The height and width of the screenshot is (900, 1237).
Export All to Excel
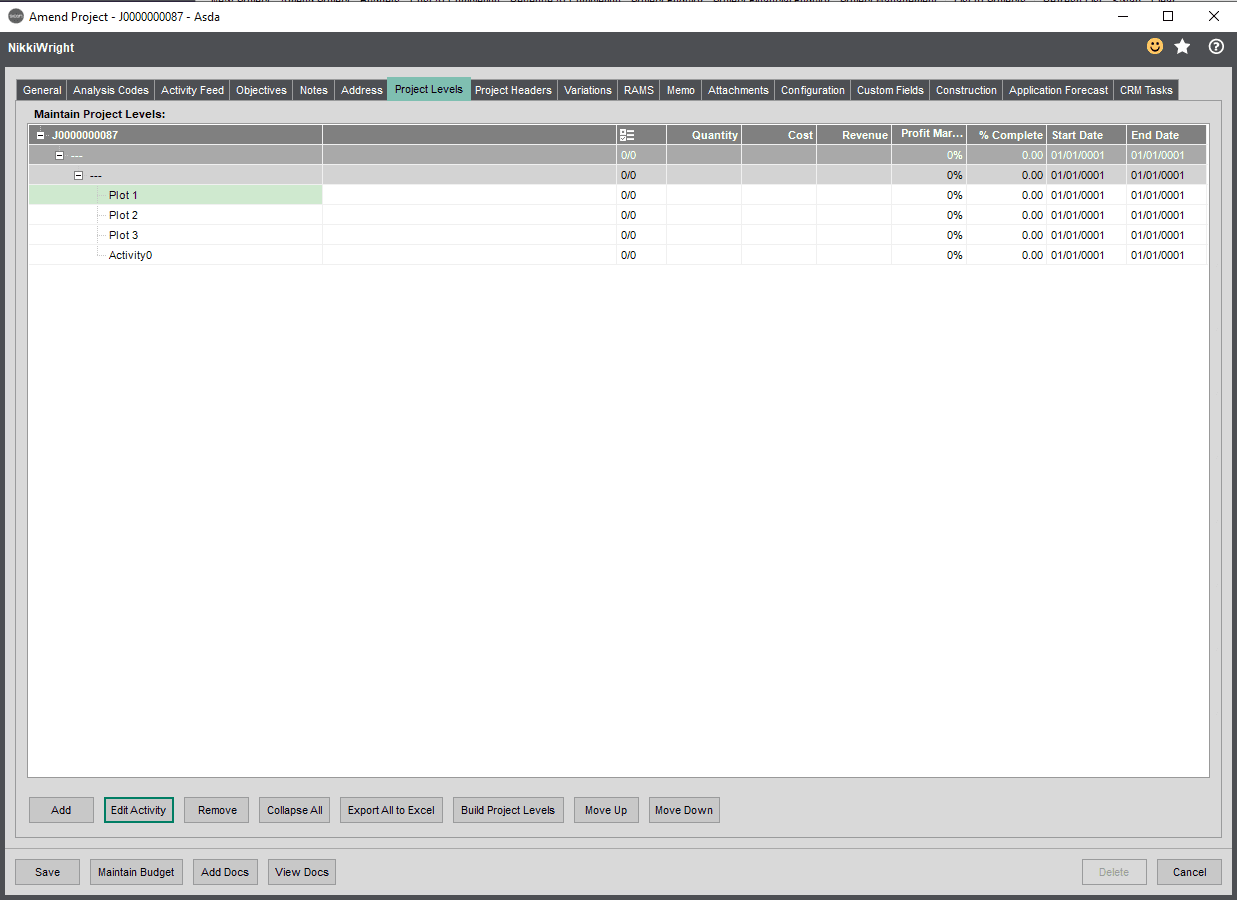tap(391, 810)
